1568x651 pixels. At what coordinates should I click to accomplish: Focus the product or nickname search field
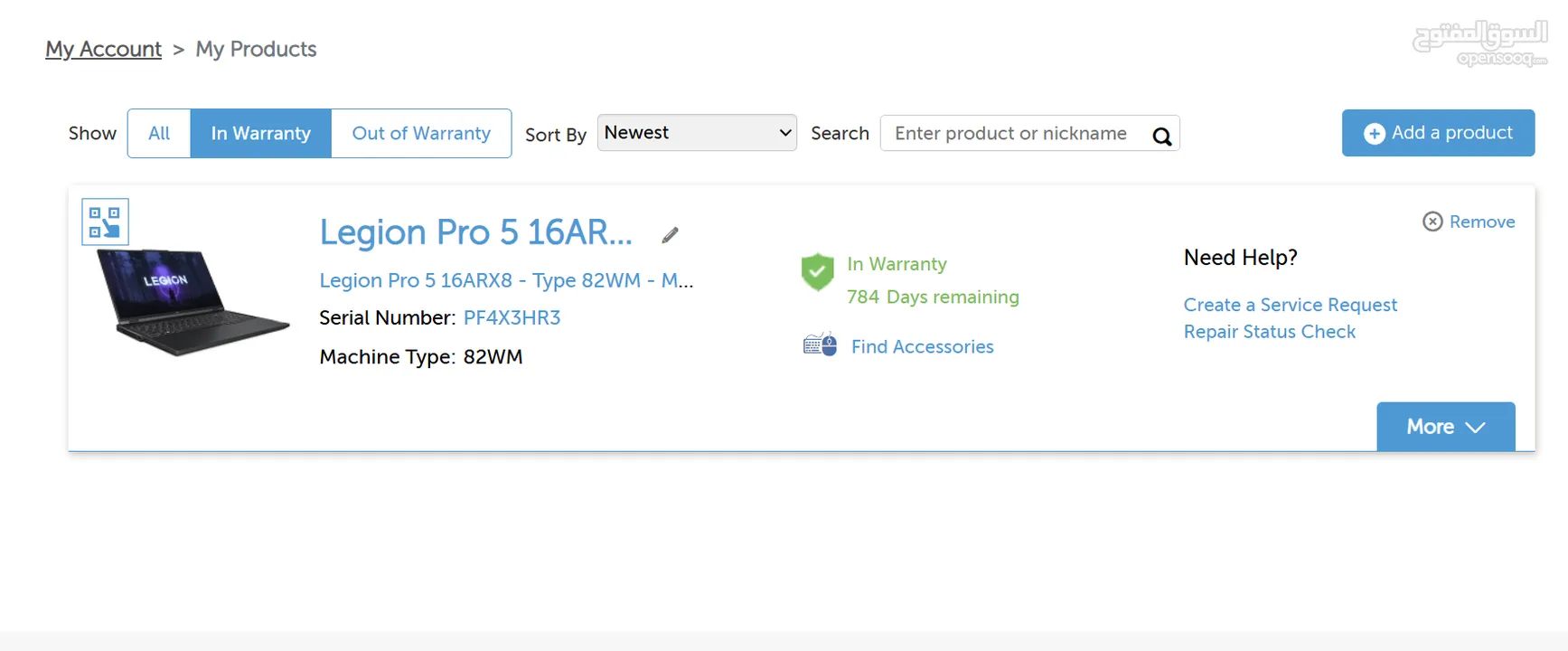pyautogui.click(x=1029, y=133)
